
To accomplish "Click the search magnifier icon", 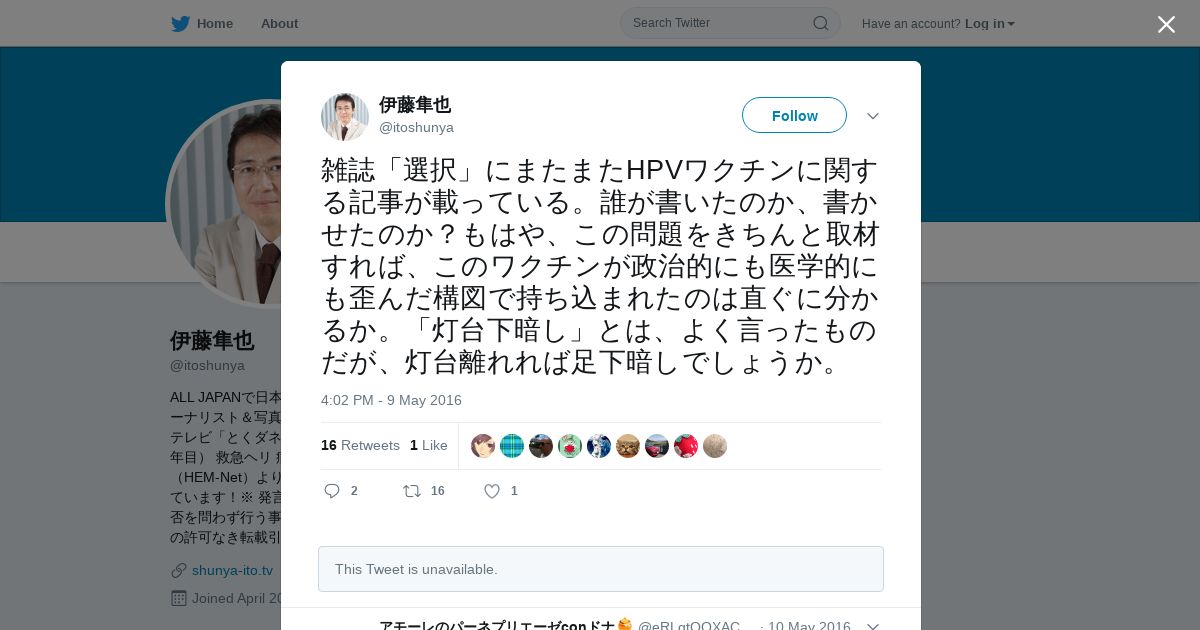I will [820, 23].
